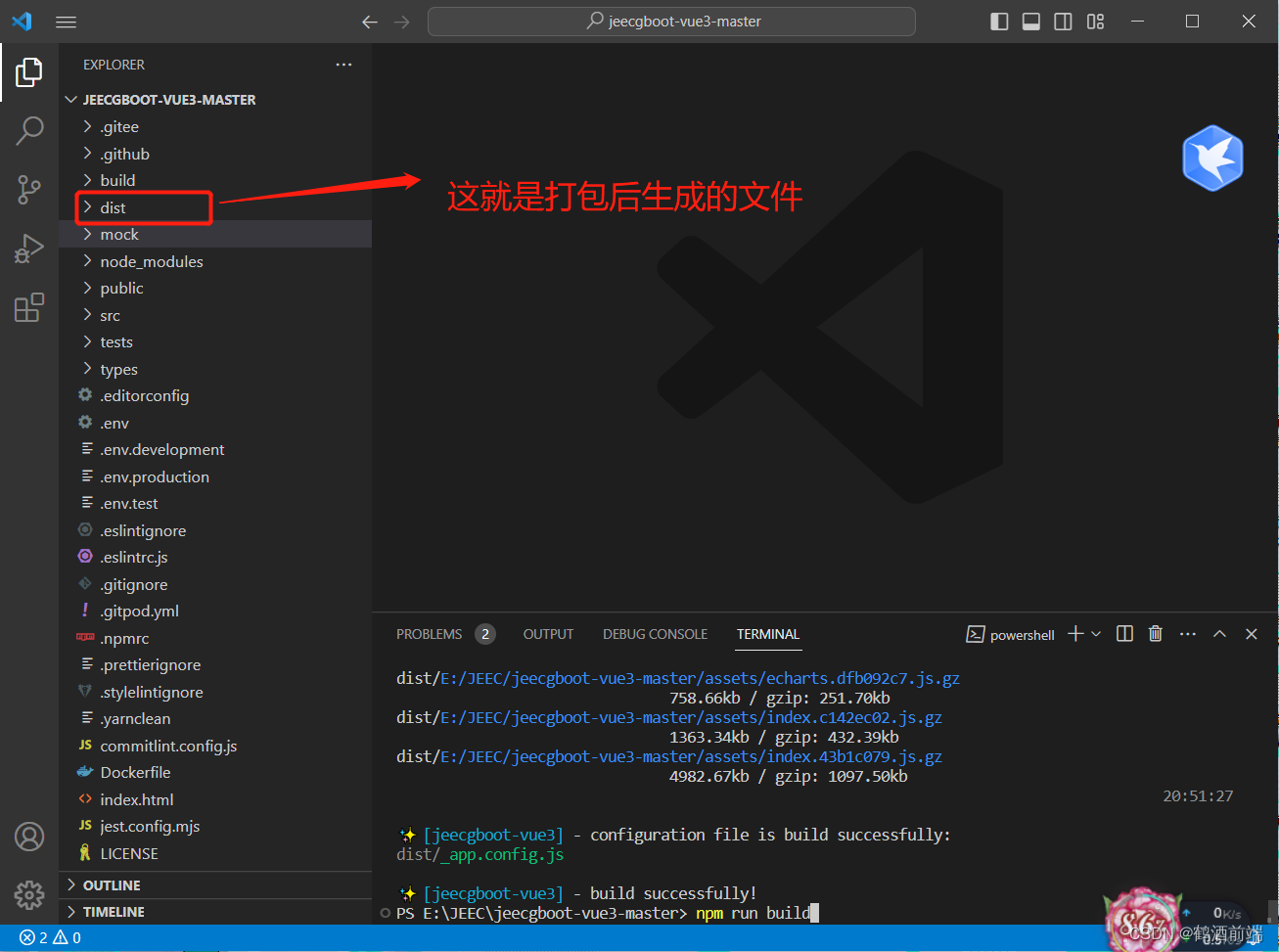The height and width of the screenshot is (952, 1279).
Task: Open the commitlint.config.js file
Action: (x=215, y=746)
